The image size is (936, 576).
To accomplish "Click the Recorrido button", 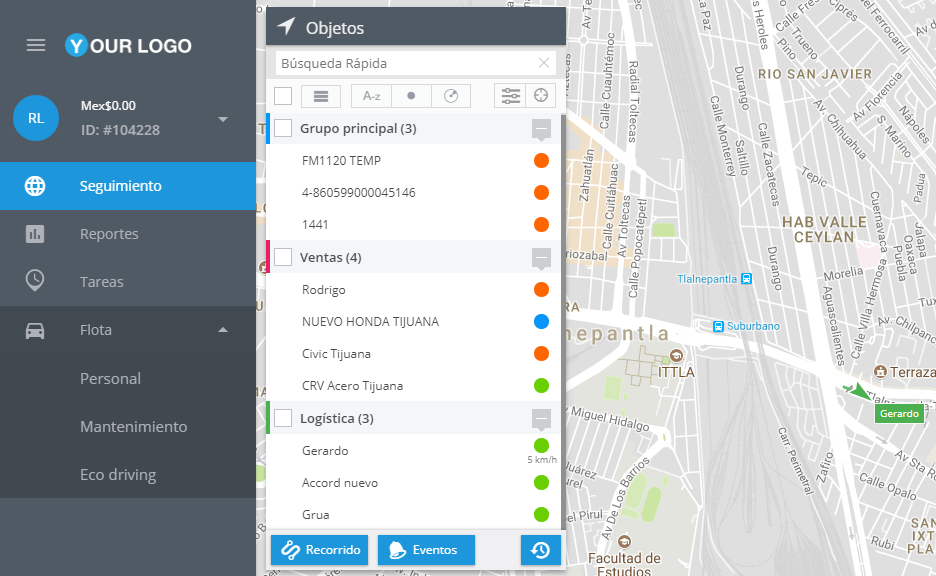I will pos(319,550).
